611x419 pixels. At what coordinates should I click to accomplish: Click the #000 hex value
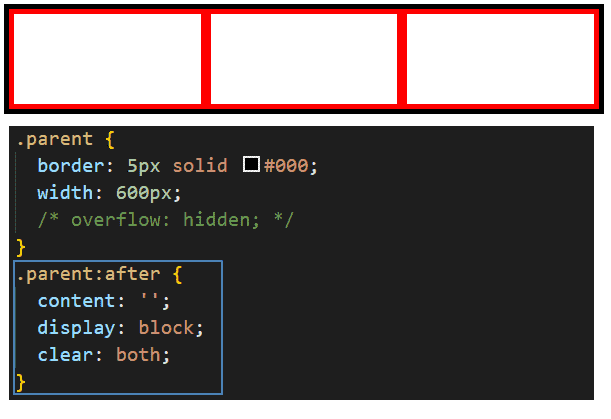286,166
